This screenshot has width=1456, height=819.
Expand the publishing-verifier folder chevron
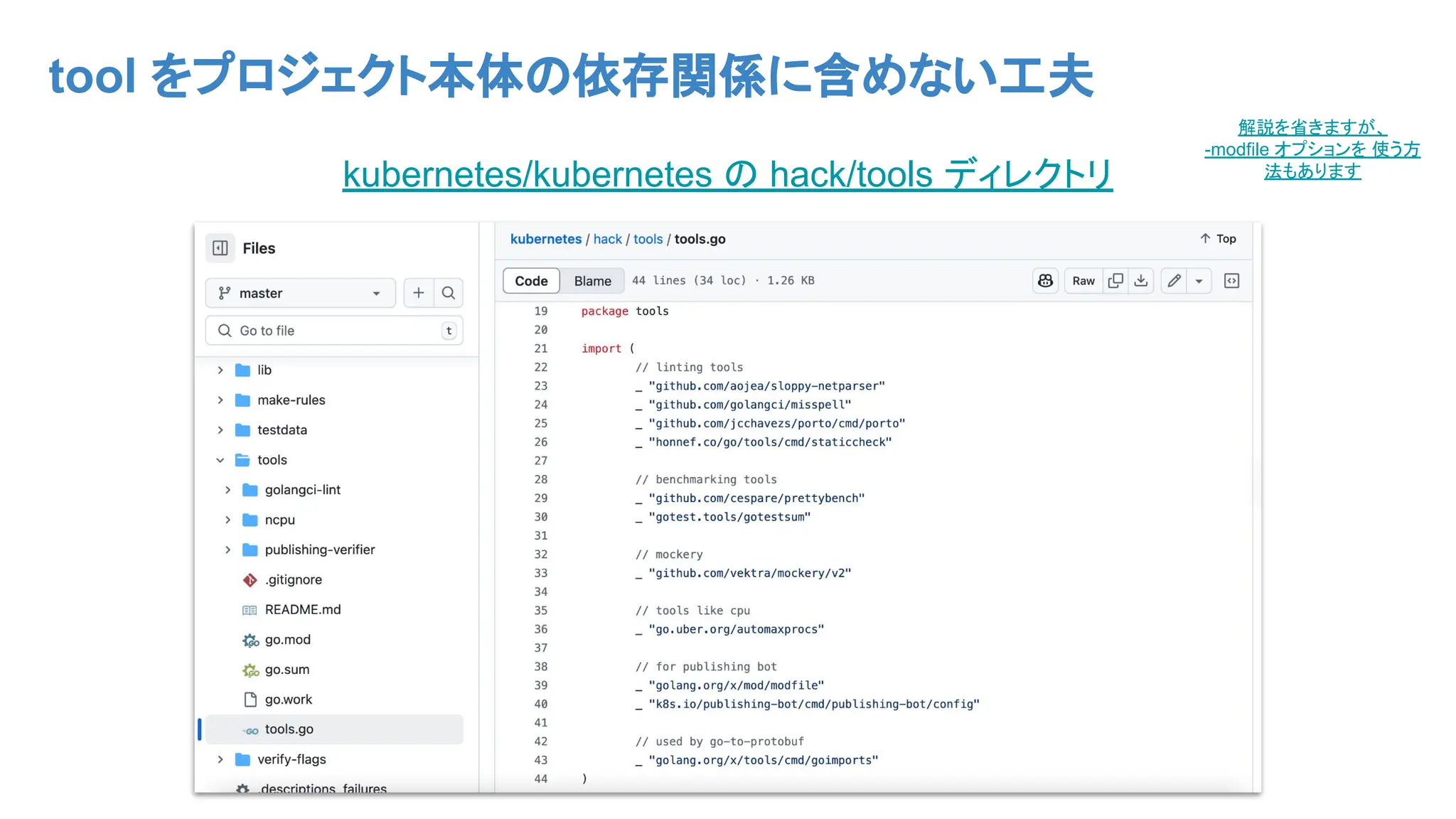(x=227, y=550)
